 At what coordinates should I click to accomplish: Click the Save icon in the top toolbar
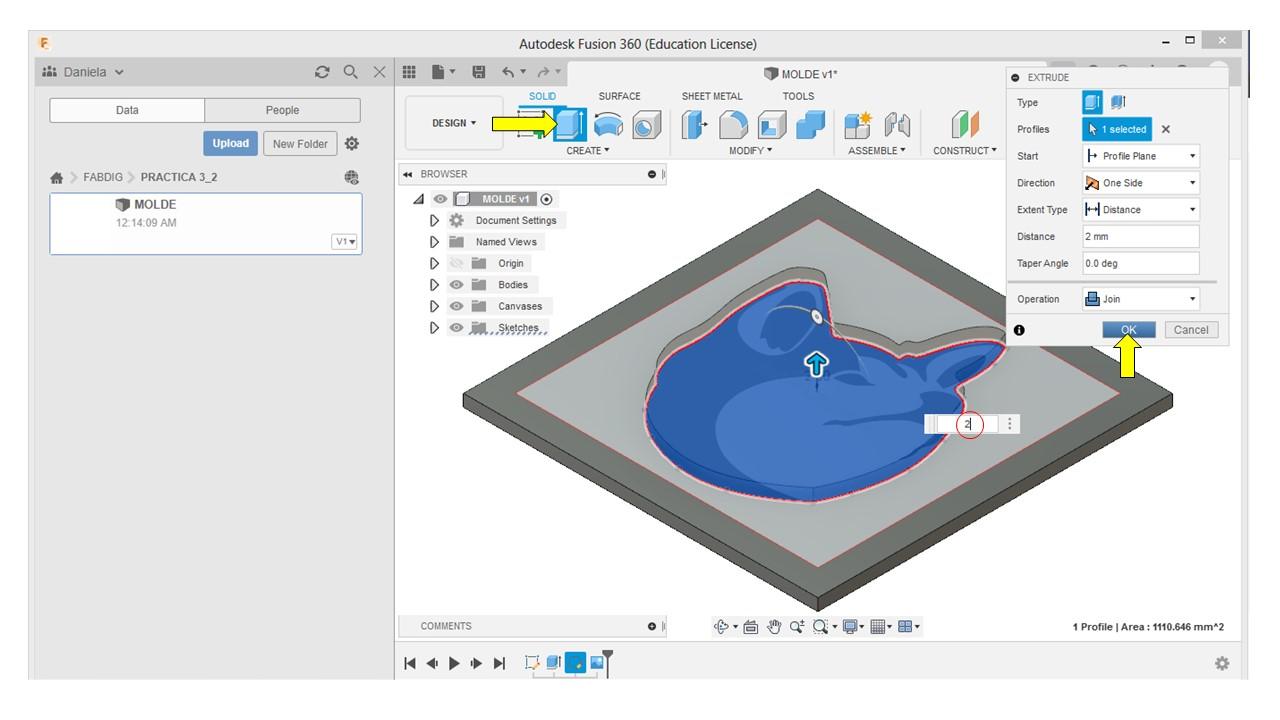click(479, 73)
